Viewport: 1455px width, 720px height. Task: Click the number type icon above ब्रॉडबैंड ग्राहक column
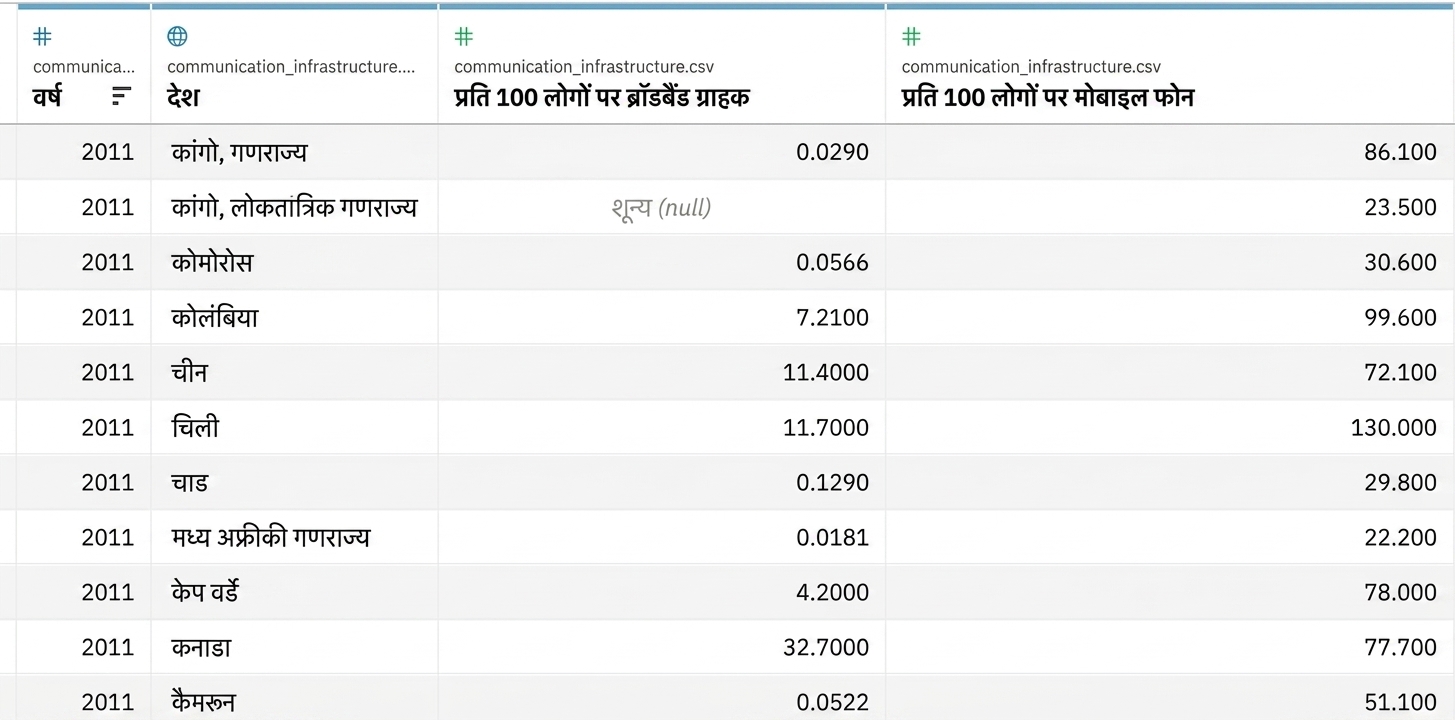(463, 37)
